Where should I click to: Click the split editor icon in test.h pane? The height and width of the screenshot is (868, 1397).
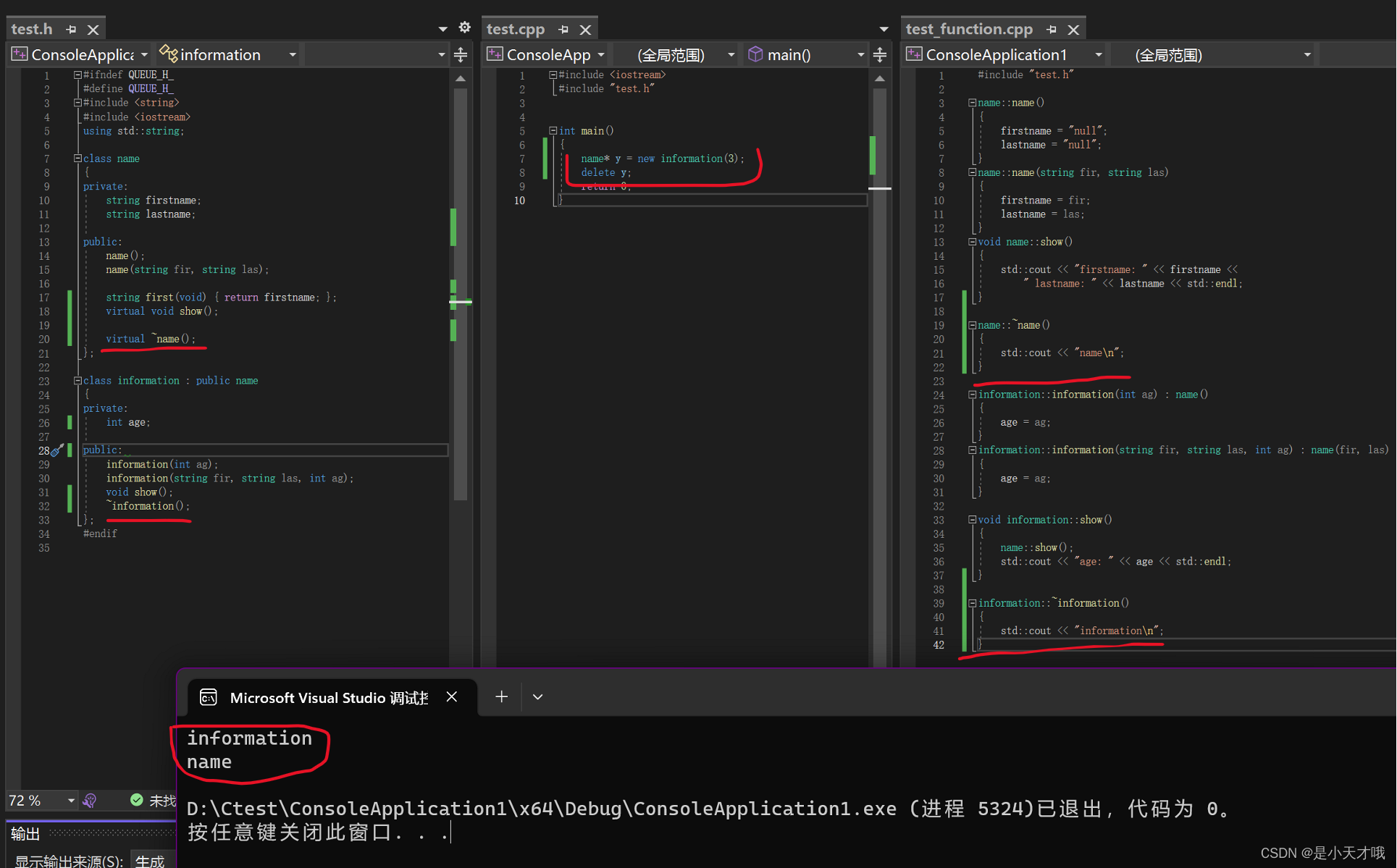click(x=461, y=55)
